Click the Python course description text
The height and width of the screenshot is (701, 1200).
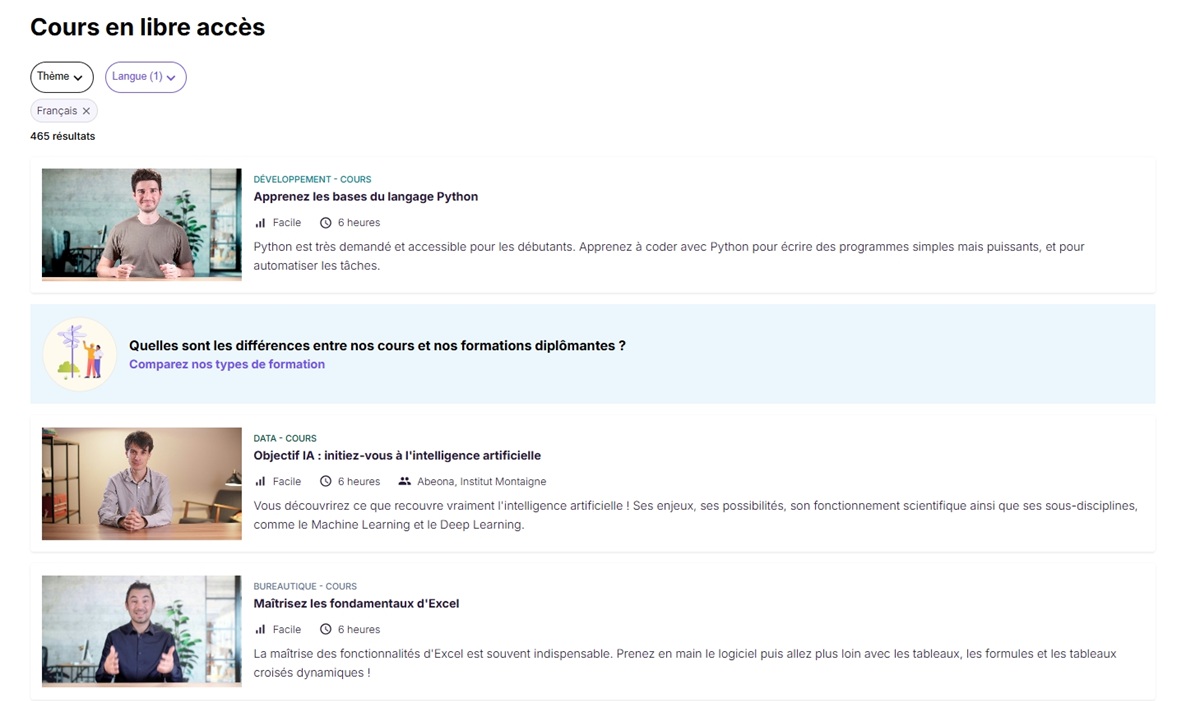[x=668, y=256]
